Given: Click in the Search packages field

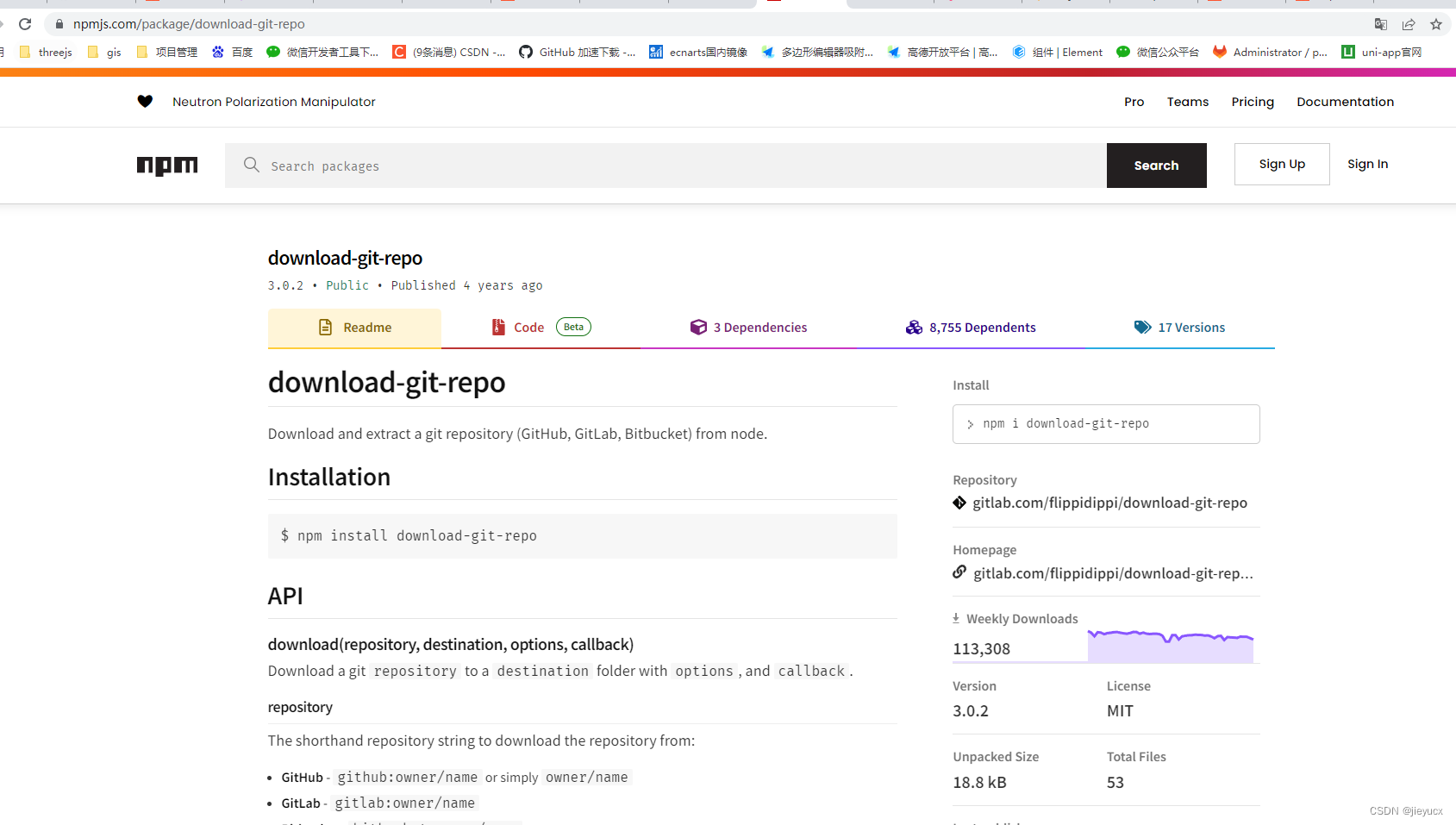Looking at the screenshot, I should click(666, 166).
